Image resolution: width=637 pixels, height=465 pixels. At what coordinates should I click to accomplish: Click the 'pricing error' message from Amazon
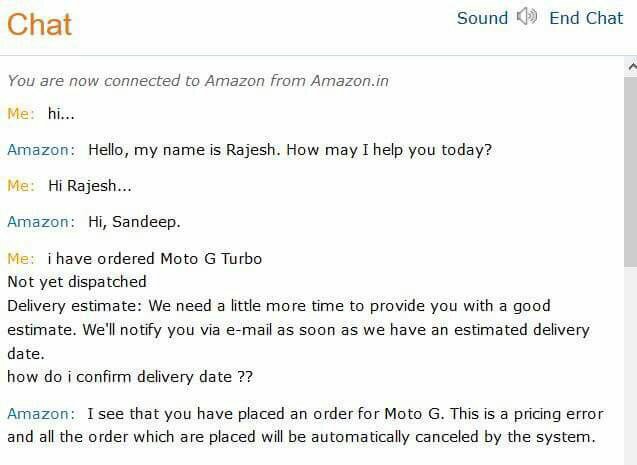coord(306,425)
